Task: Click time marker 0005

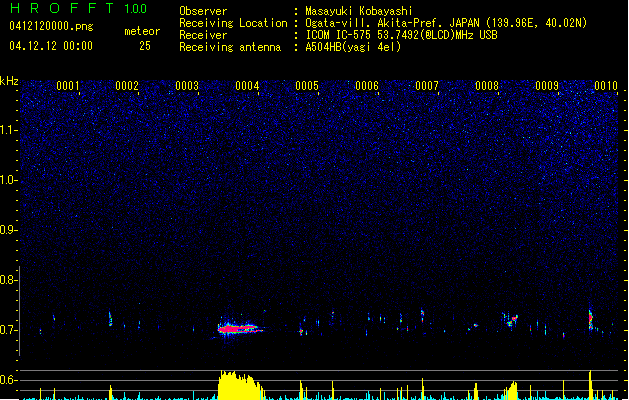Action: point(307,86)
